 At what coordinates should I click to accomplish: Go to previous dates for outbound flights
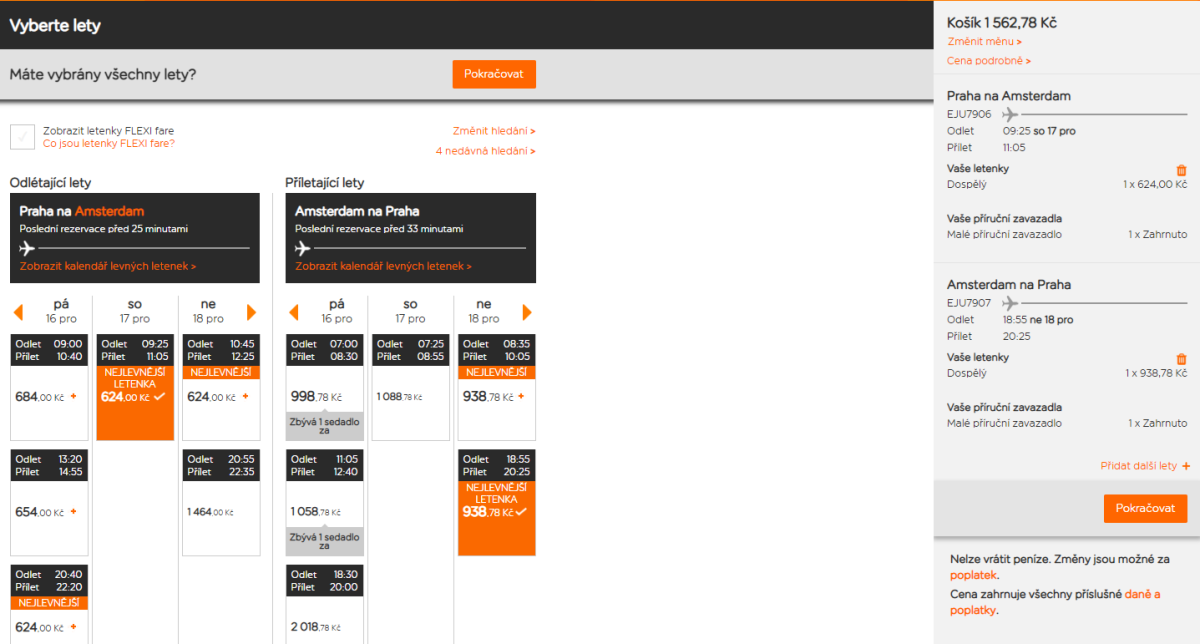click(18, 312)
